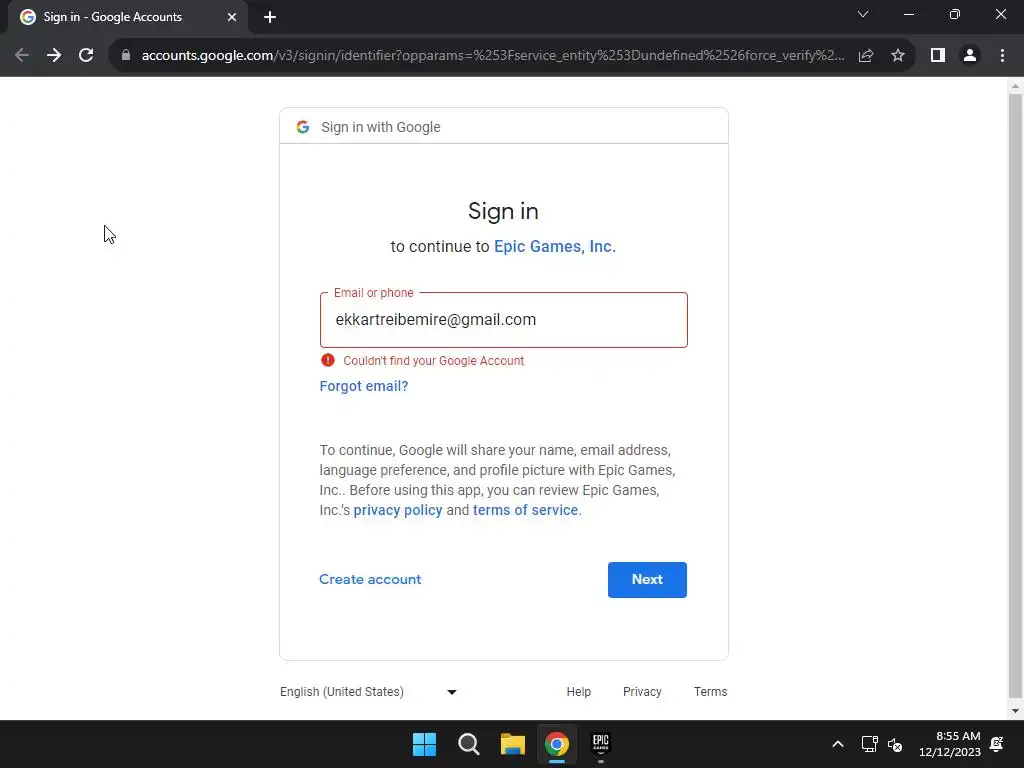Open the notifications bell icon
This screenshot has width=1024, height=768.
point(997,744)
